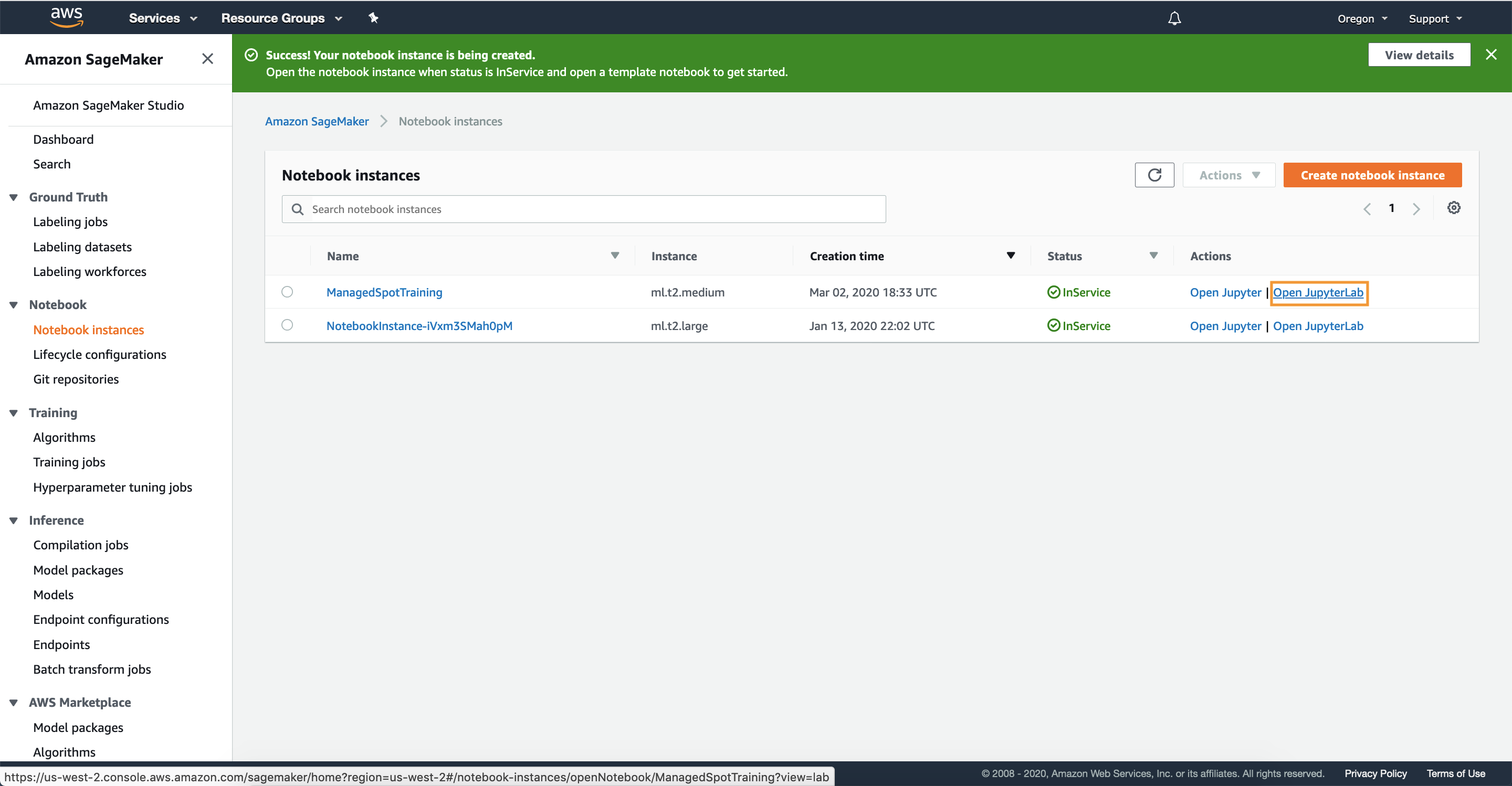Click the Endpoints sidebar item
Screen dimensions: 1512x786
[x=61, y=645]
